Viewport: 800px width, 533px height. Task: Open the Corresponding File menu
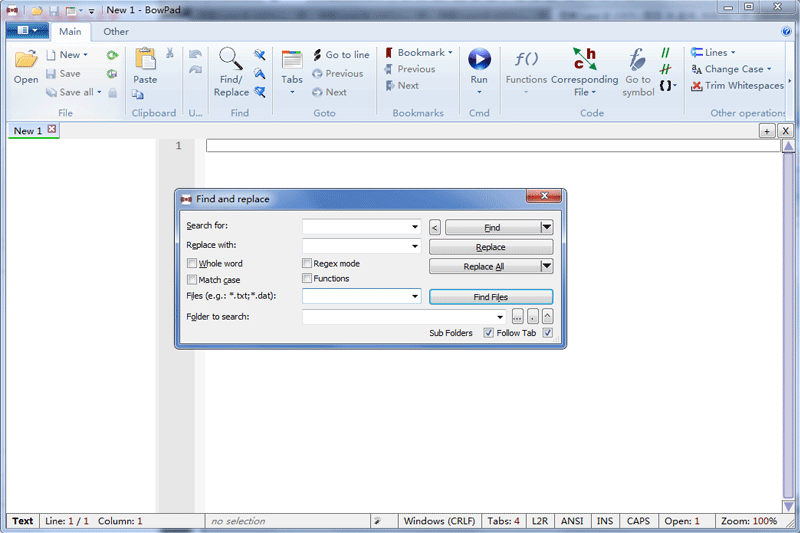[585, 71]
